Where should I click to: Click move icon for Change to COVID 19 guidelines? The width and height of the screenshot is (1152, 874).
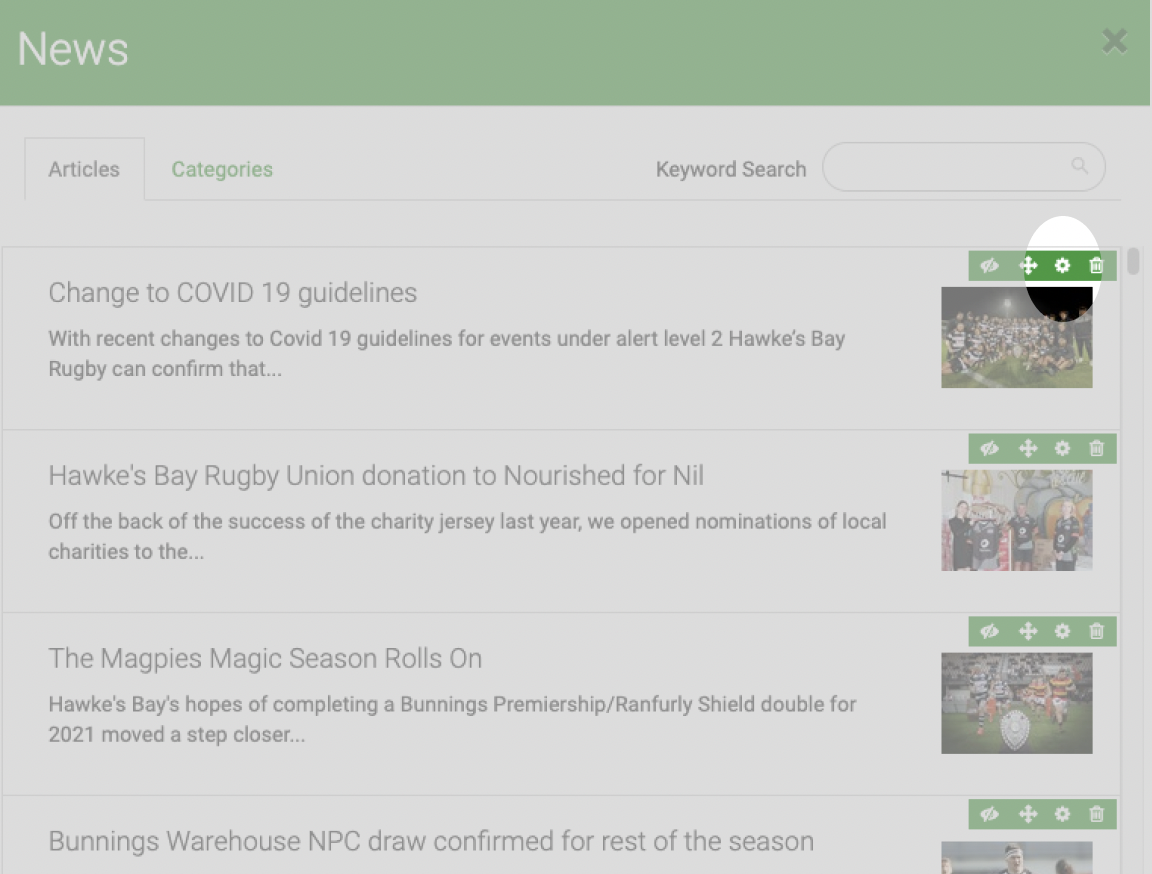(1028, 266)
